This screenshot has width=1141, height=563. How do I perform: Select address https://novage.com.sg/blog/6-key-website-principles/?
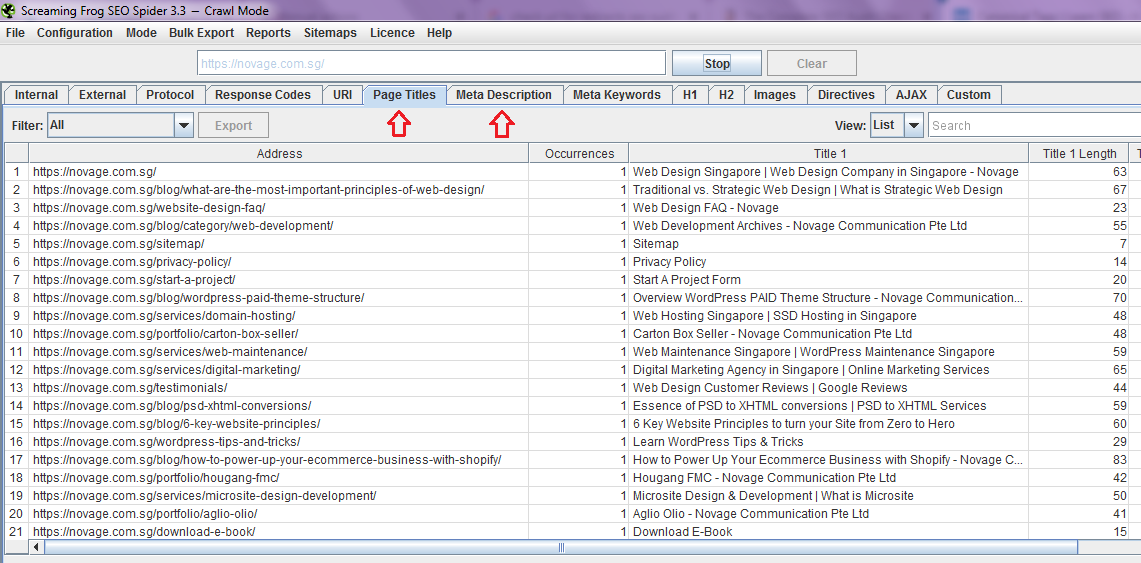pyautogui.click(x=177, y=423)
